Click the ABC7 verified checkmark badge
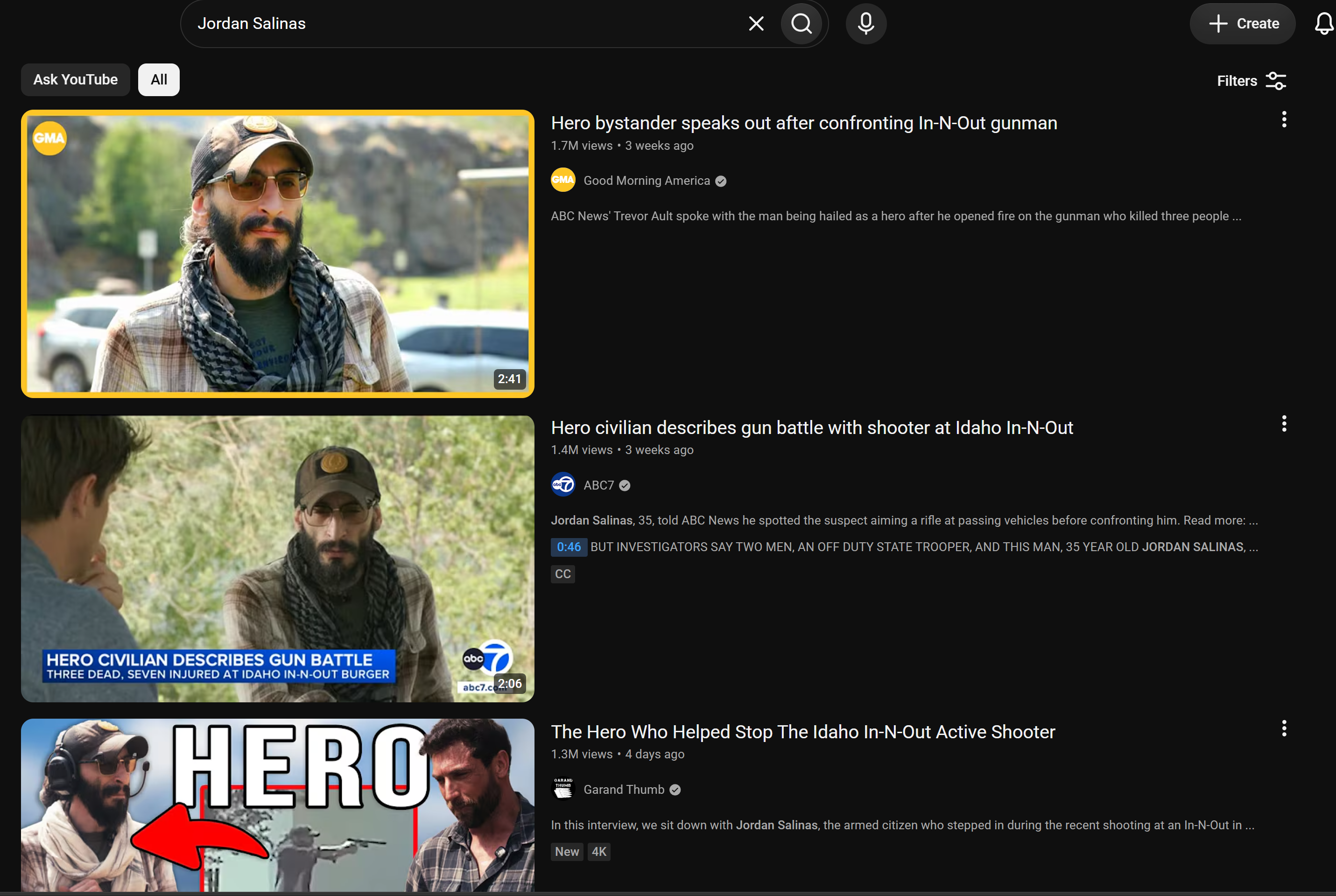1336x896 pixels. [x=625, y=486]
